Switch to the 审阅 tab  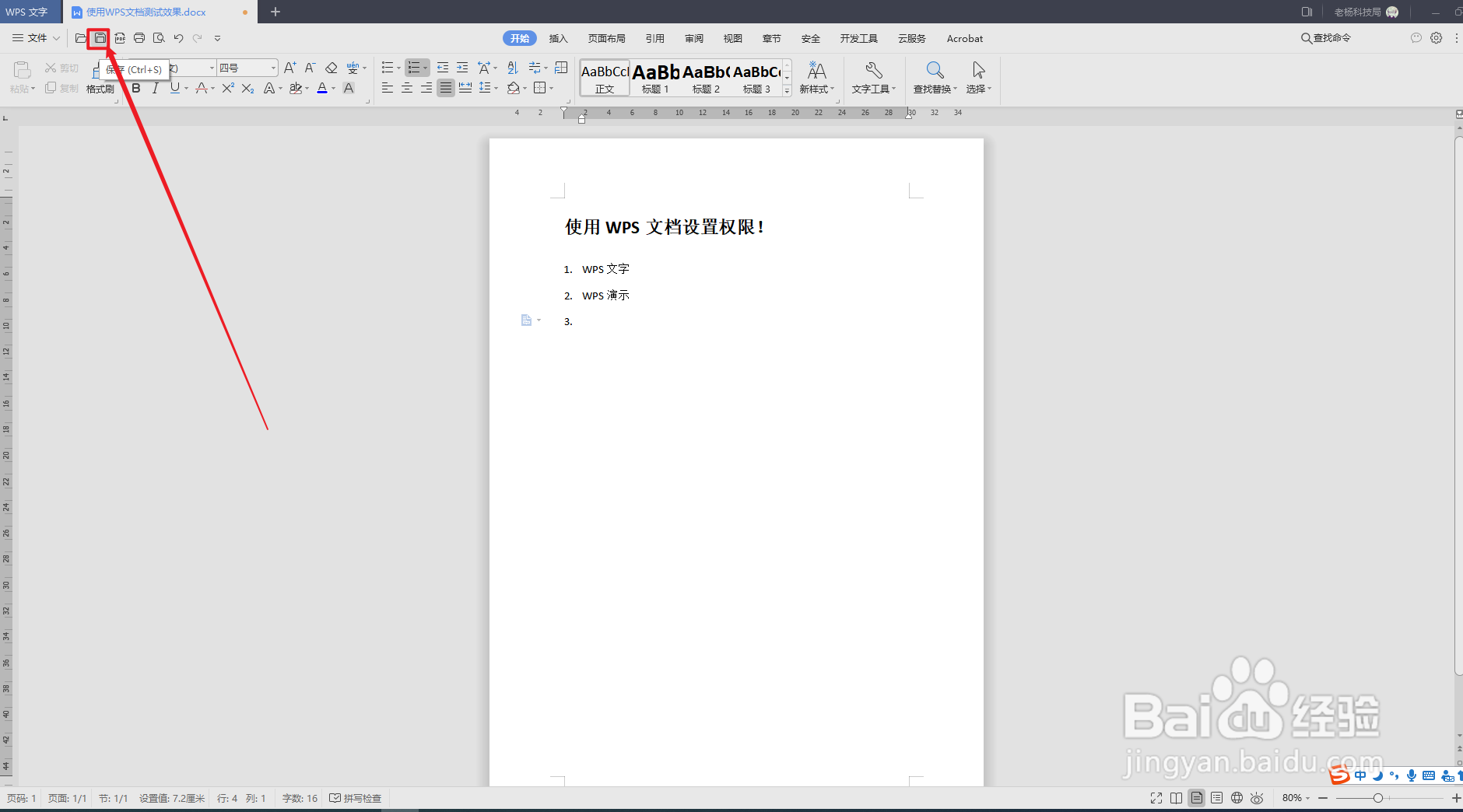pos(693,39)
